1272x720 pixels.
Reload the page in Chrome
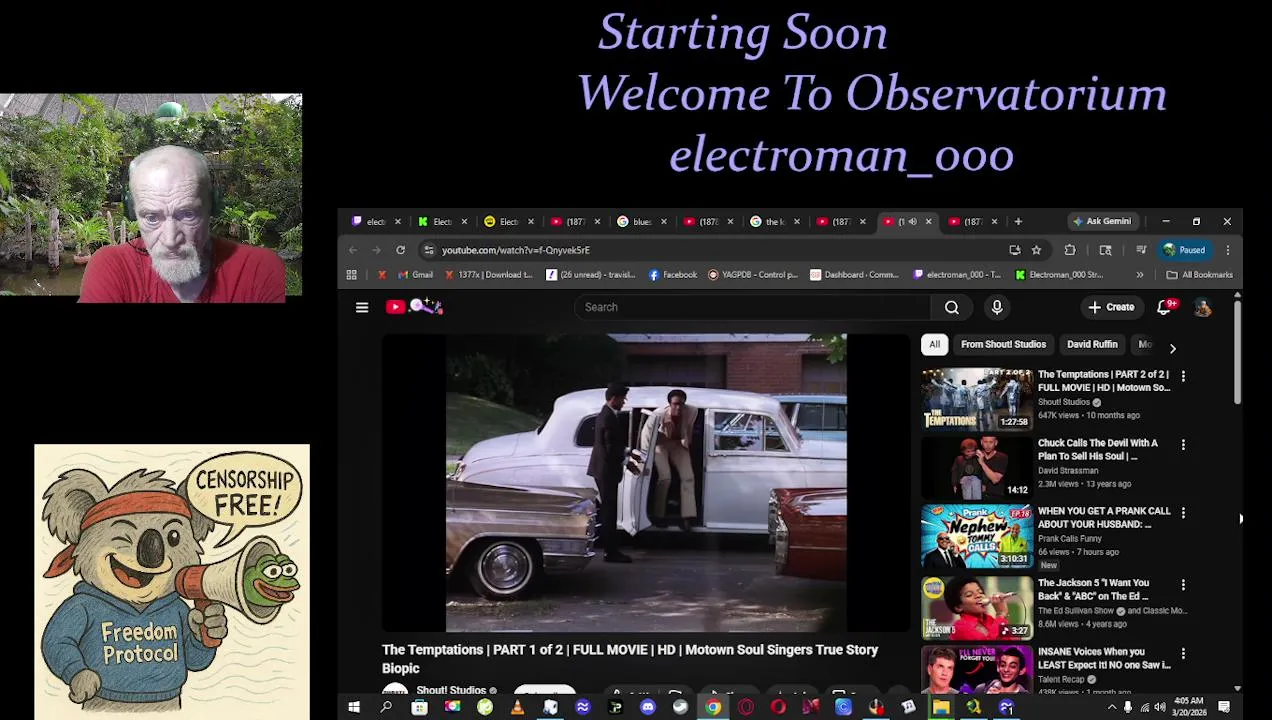click(x=400, y=250)
